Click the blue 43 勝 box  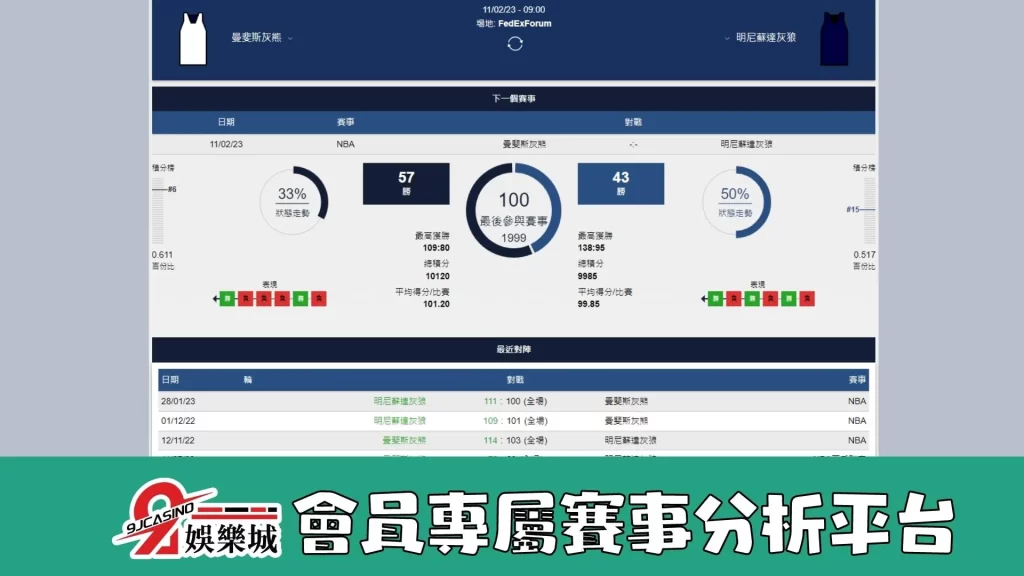point(620,184)
